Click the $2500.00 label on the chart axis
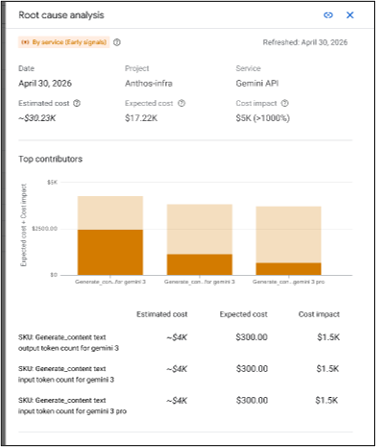Image resolution: width=376 pixels, height=447 pixels. point(45,229)
